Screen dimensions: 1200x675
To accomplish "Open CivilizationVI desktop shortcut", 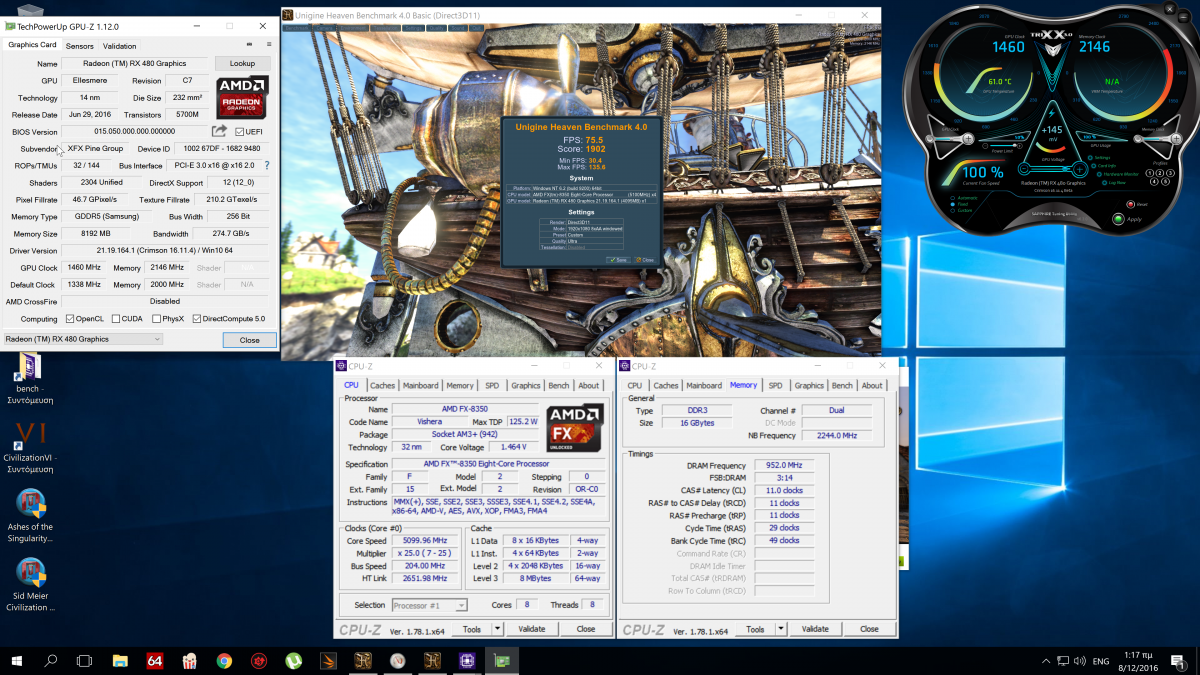I will 28,447.
